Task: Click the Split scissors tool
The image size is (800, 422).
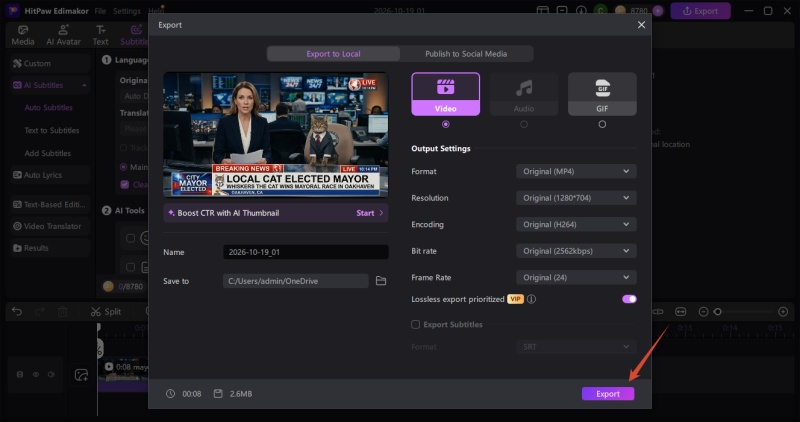Action: [106, 311]
